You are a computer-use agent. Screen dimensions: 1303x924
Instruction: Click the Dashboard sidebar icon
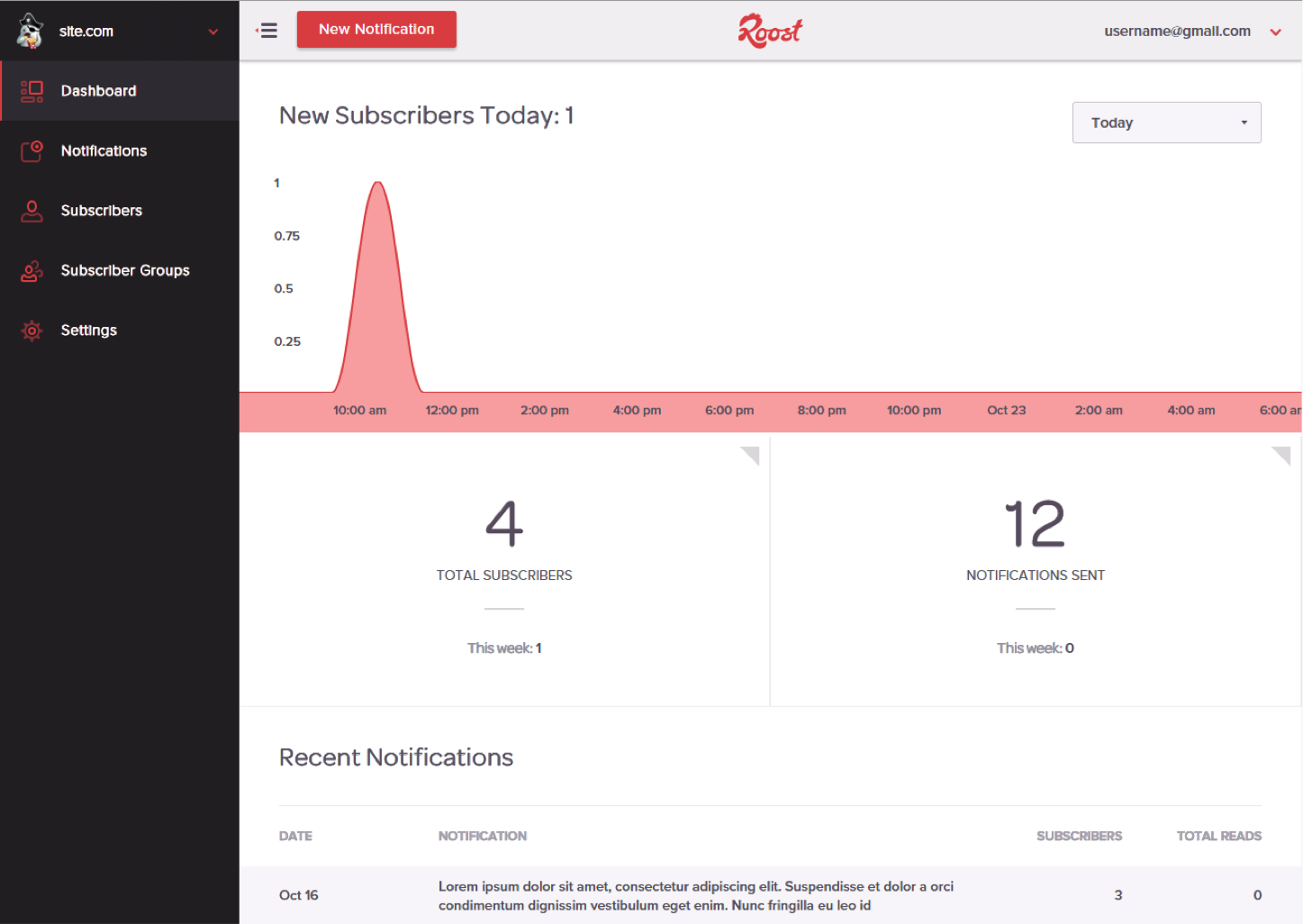(32, 91)
